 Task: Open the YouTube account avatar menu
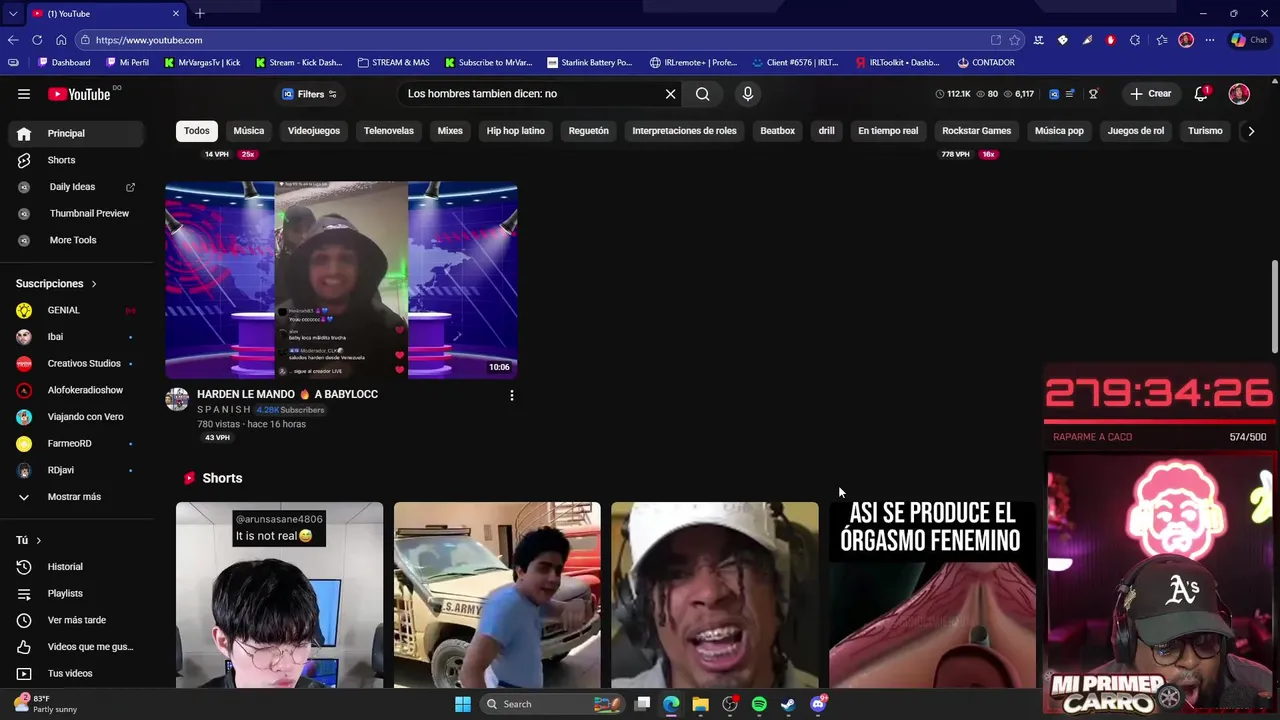1239,94
